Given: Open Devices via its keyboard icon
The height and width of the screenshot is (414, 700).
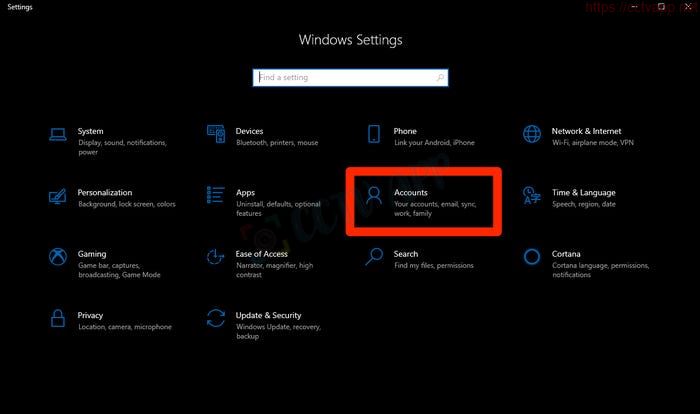Looking at the screenshot, I should 215,134.
